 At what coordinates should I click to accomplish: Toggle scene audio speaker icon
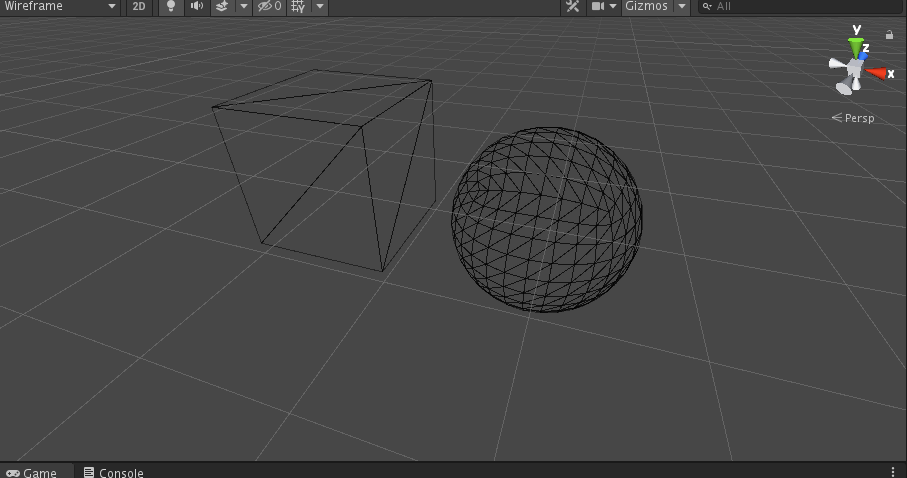click(x=197, y=6)
